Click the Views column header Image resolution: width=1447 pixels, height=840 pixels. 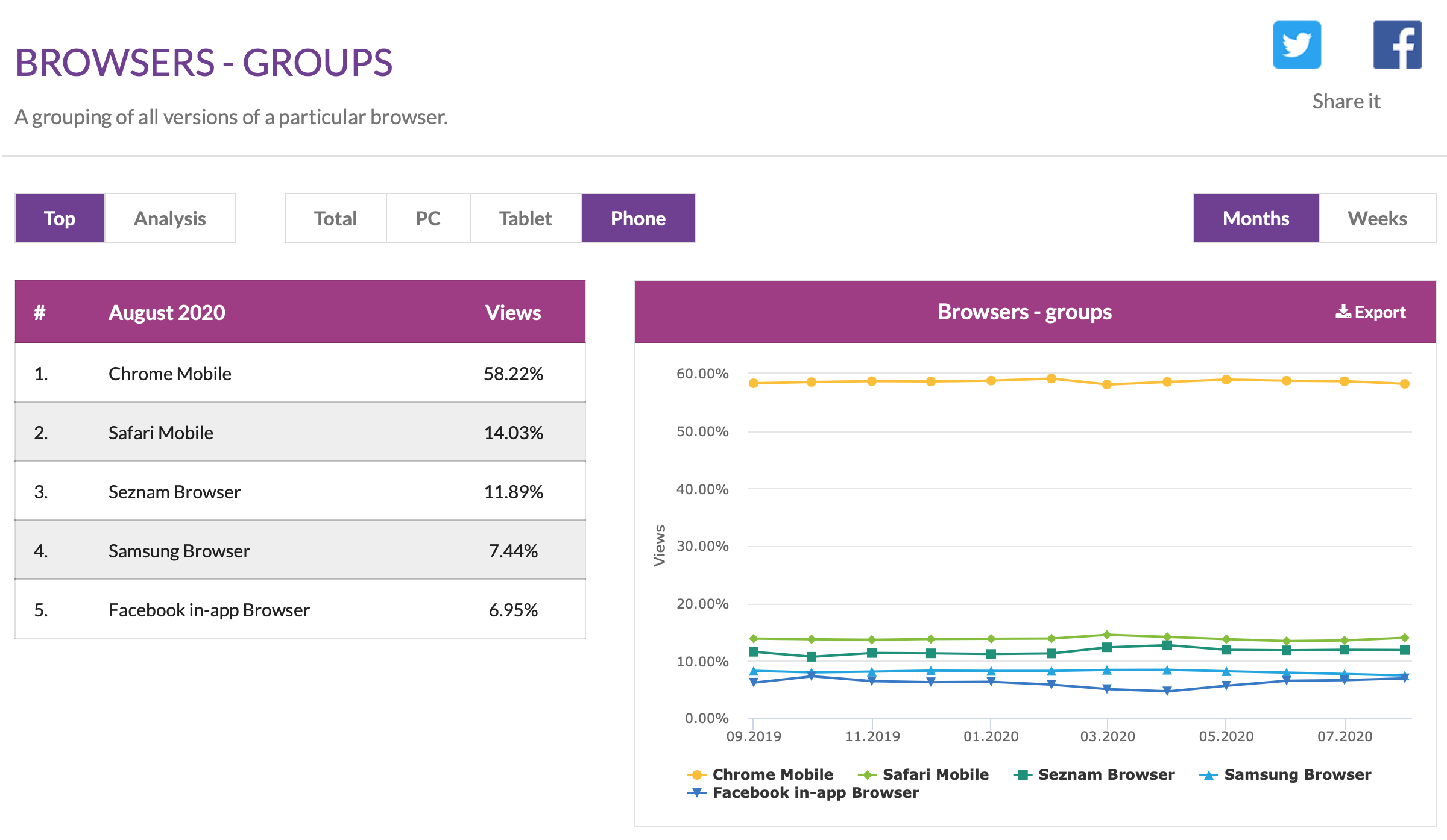tap(513, 313)
